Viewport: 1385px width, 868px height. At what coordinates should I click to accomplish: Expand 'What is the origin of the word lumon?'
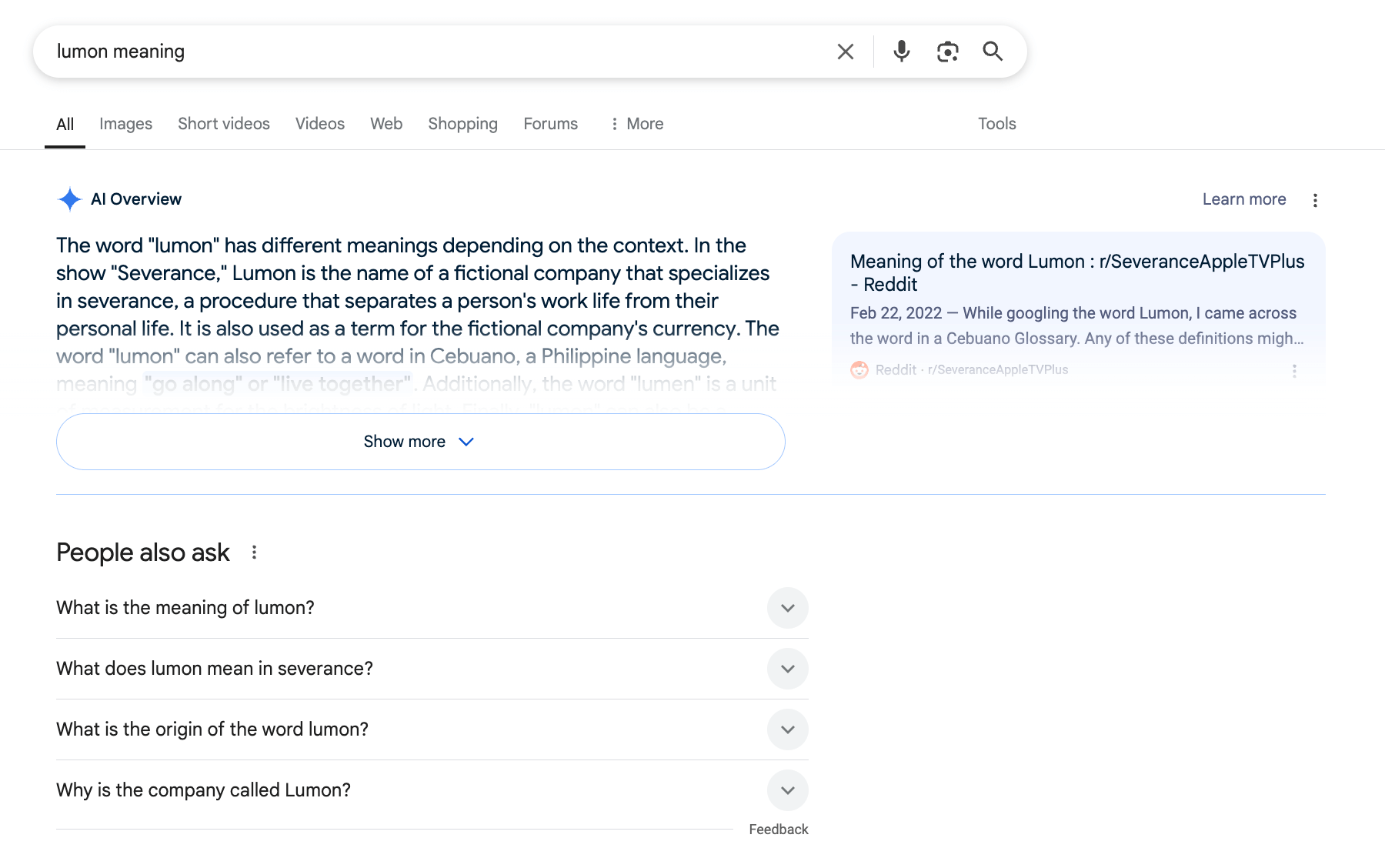coord(787,729)
